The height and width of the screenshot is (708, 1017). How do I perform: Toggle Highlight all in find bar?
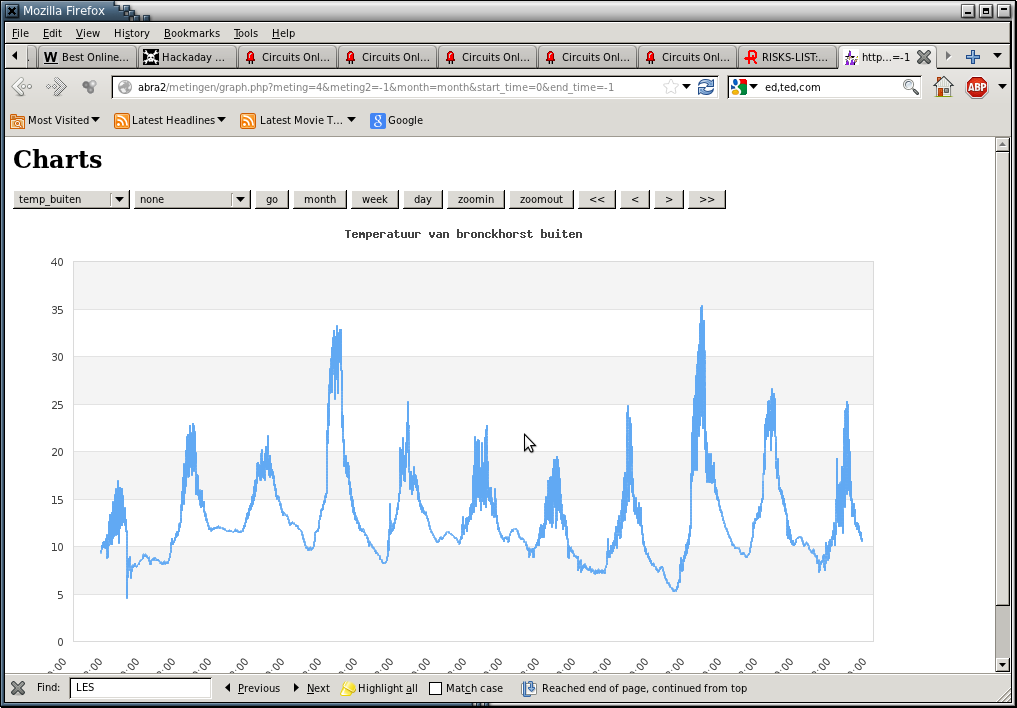[380, 688]
